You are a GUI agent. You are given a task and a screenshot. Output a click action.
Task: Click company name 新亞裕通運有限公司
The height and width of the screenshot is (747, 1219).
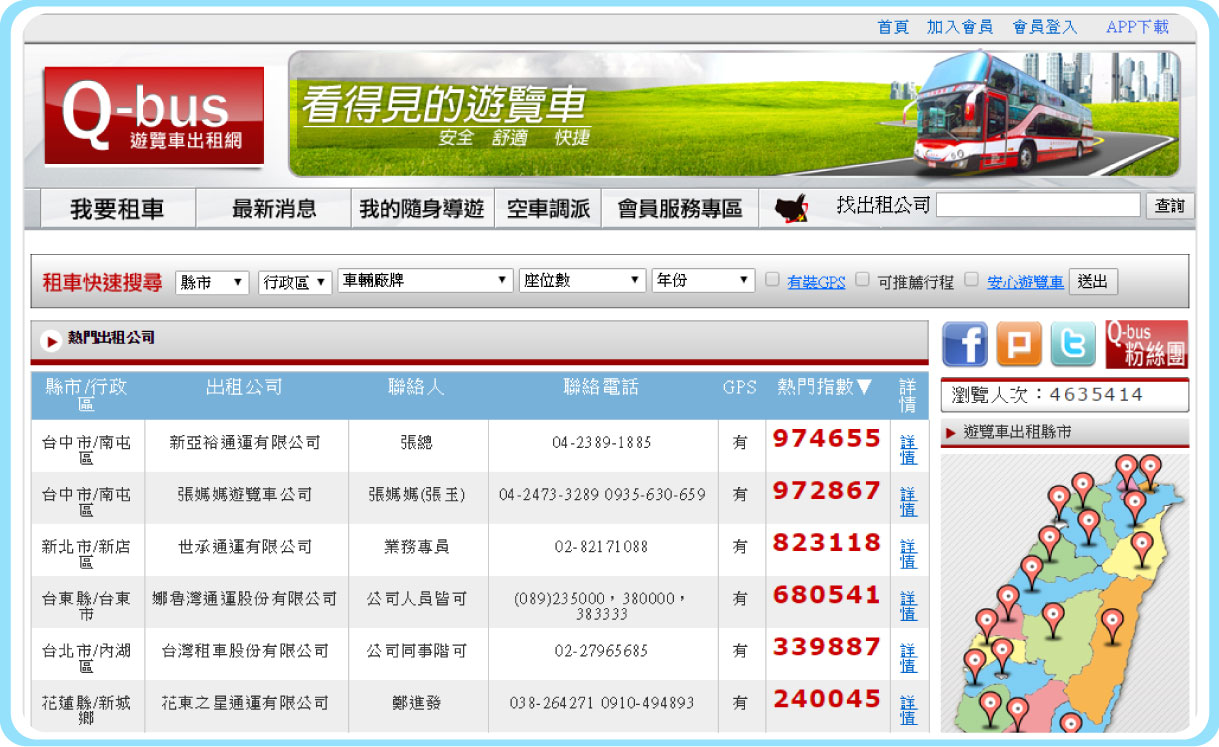coord(245,442)
